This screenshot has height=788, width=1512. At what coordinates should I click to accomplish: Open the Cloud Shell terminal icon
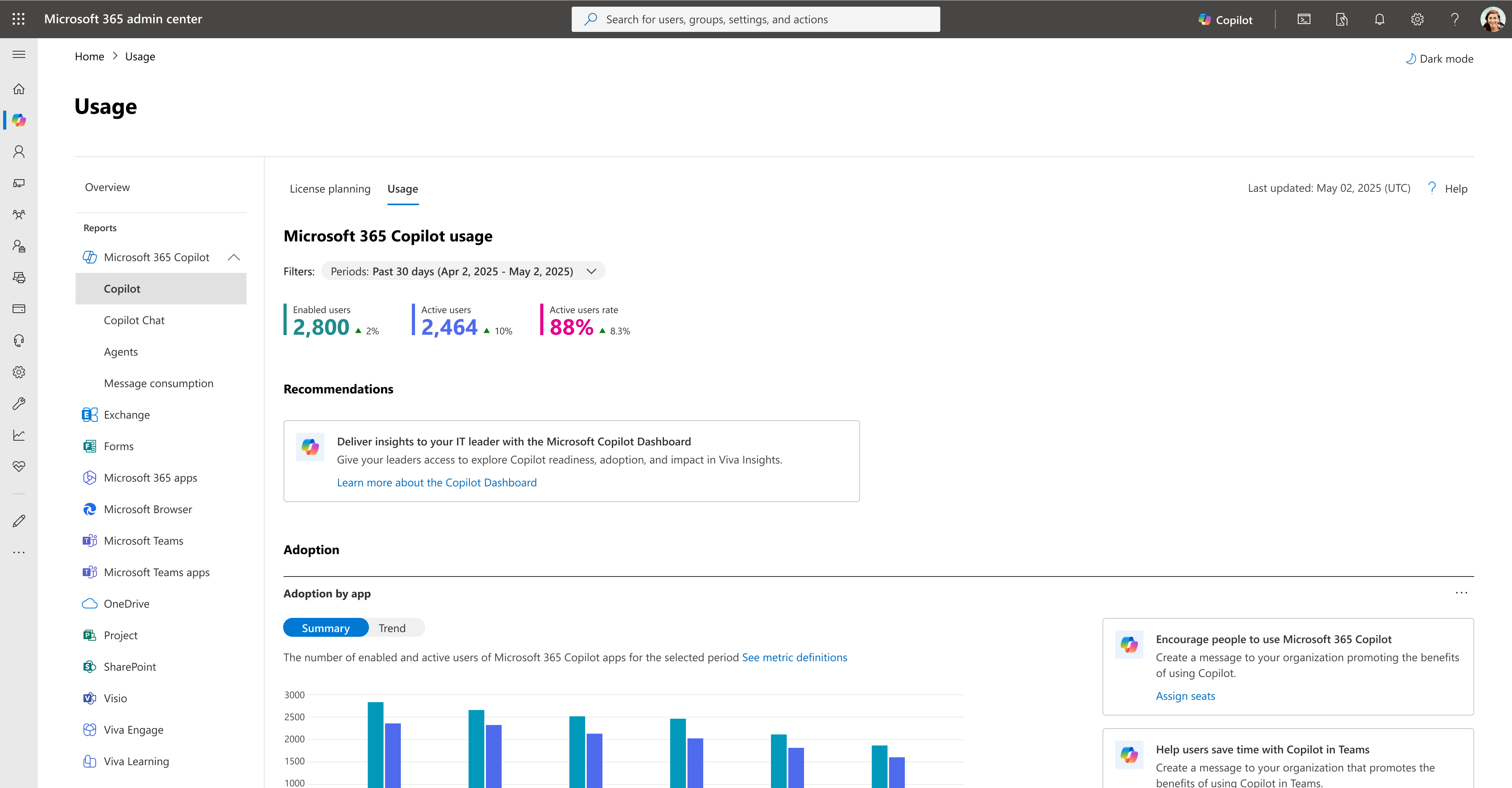point(1304,19)
